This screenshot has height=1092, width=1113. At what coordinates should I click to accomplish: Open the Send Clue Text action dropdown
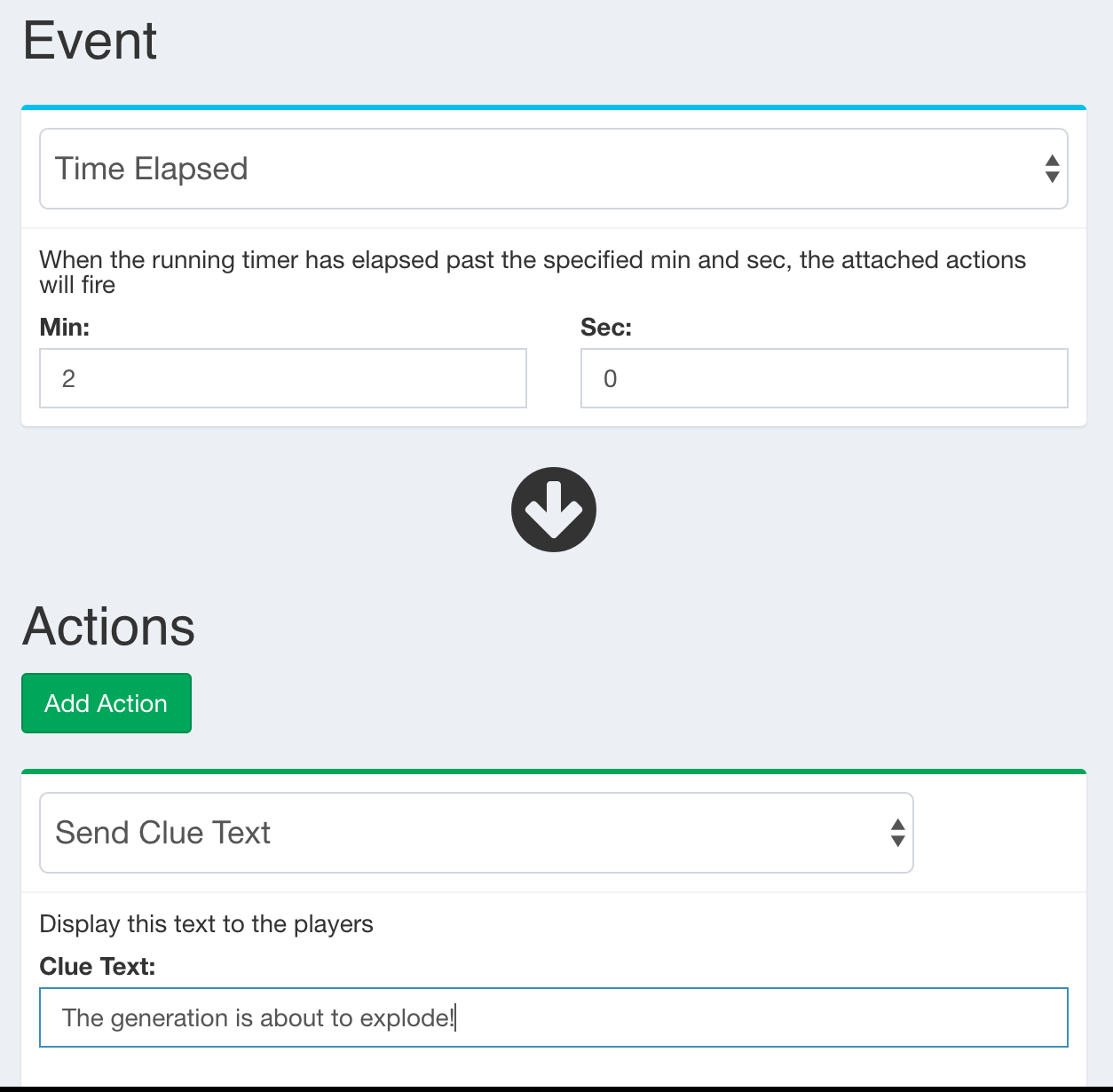[x=477, y=833]
